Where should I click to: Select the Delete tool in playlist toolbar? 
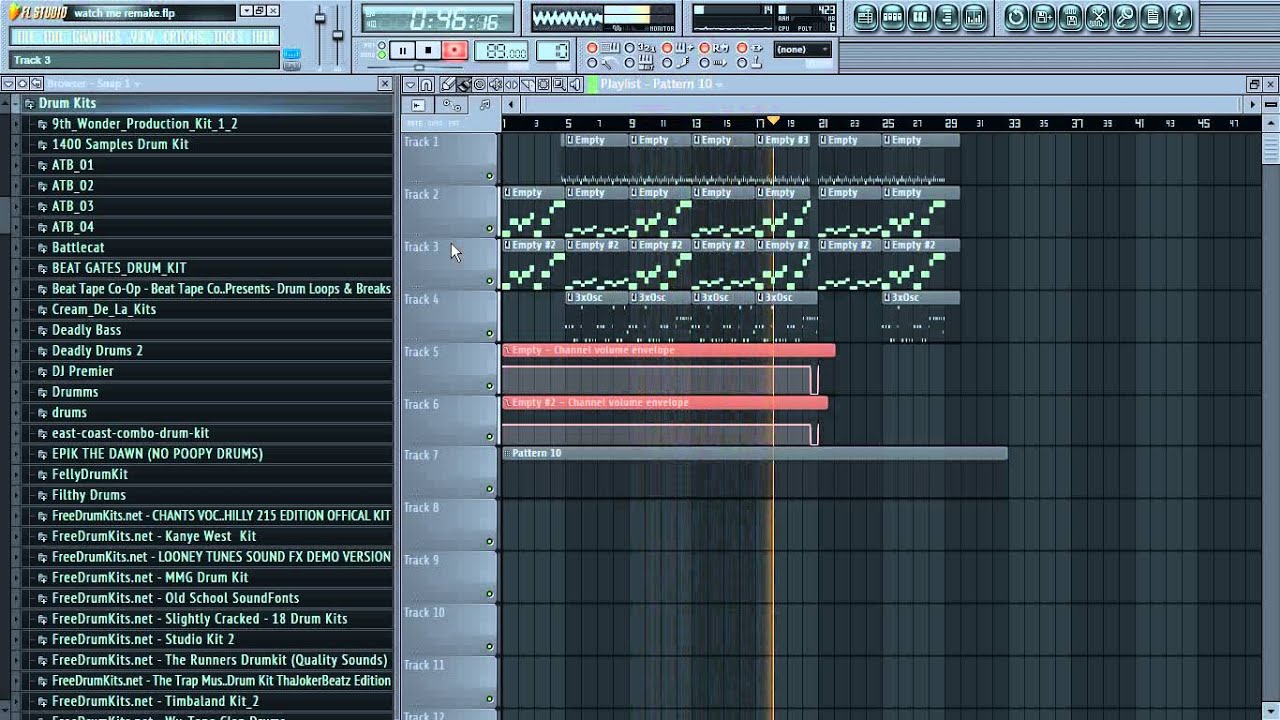tap(479, 84)
